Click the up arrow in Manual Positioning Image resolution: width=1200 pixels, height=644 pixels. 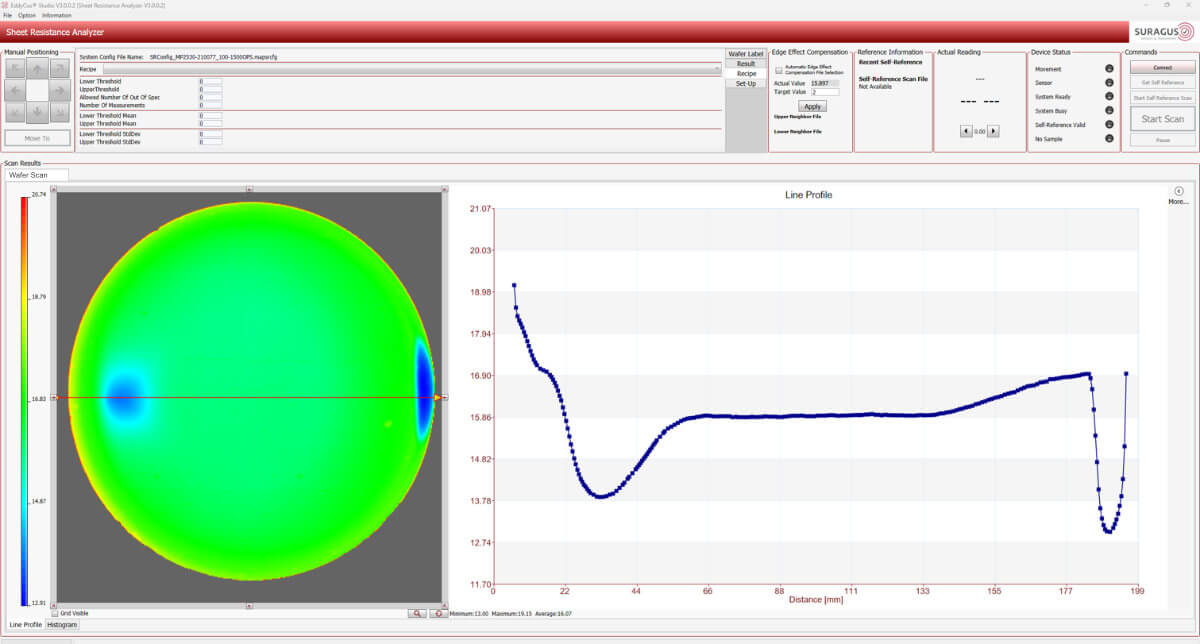click(x=37, y=69)
